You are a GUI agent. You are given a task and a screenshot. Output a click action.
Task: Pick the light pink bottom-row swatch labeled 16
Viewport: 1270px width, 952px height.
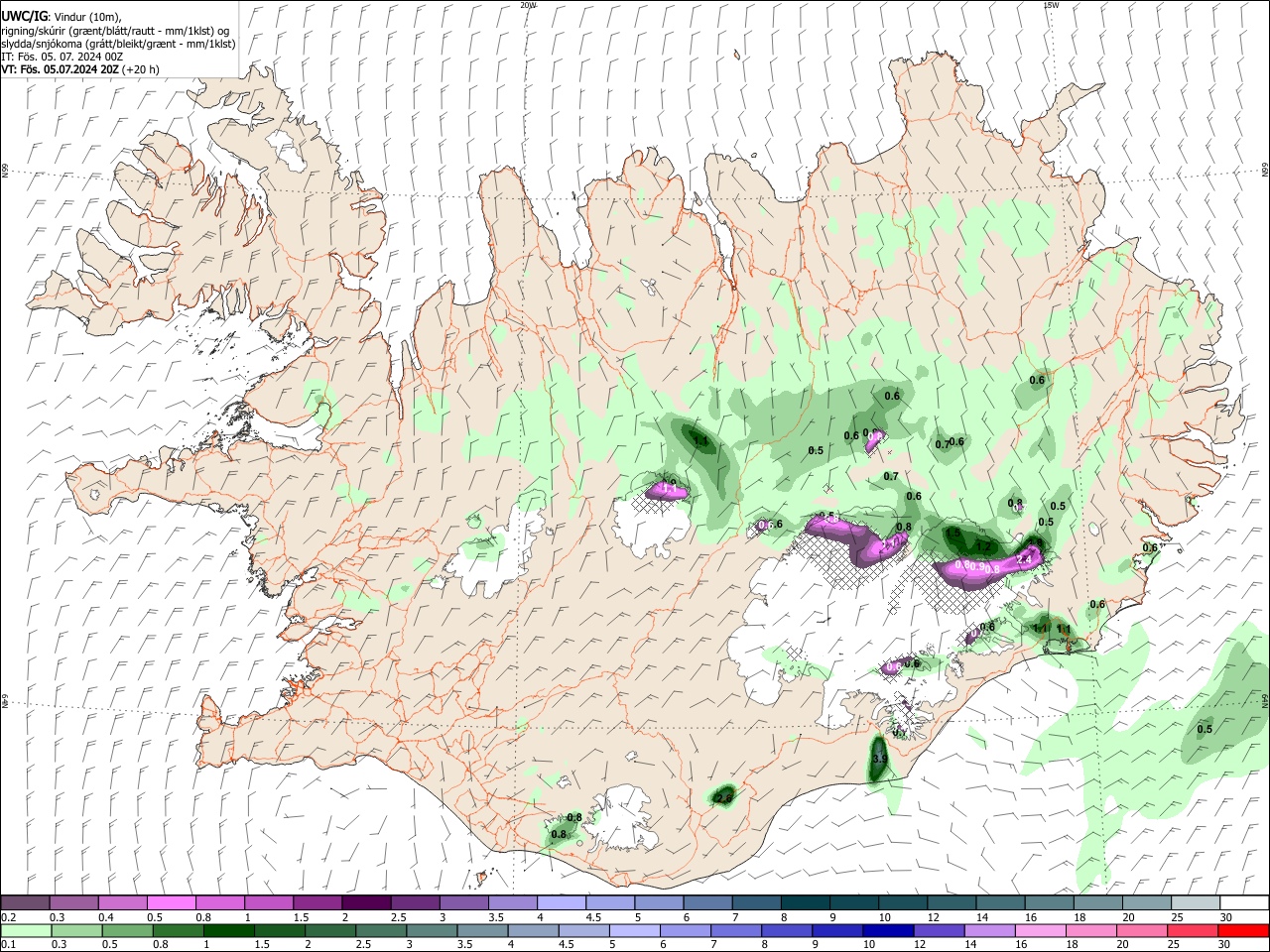pos(1039,930)
